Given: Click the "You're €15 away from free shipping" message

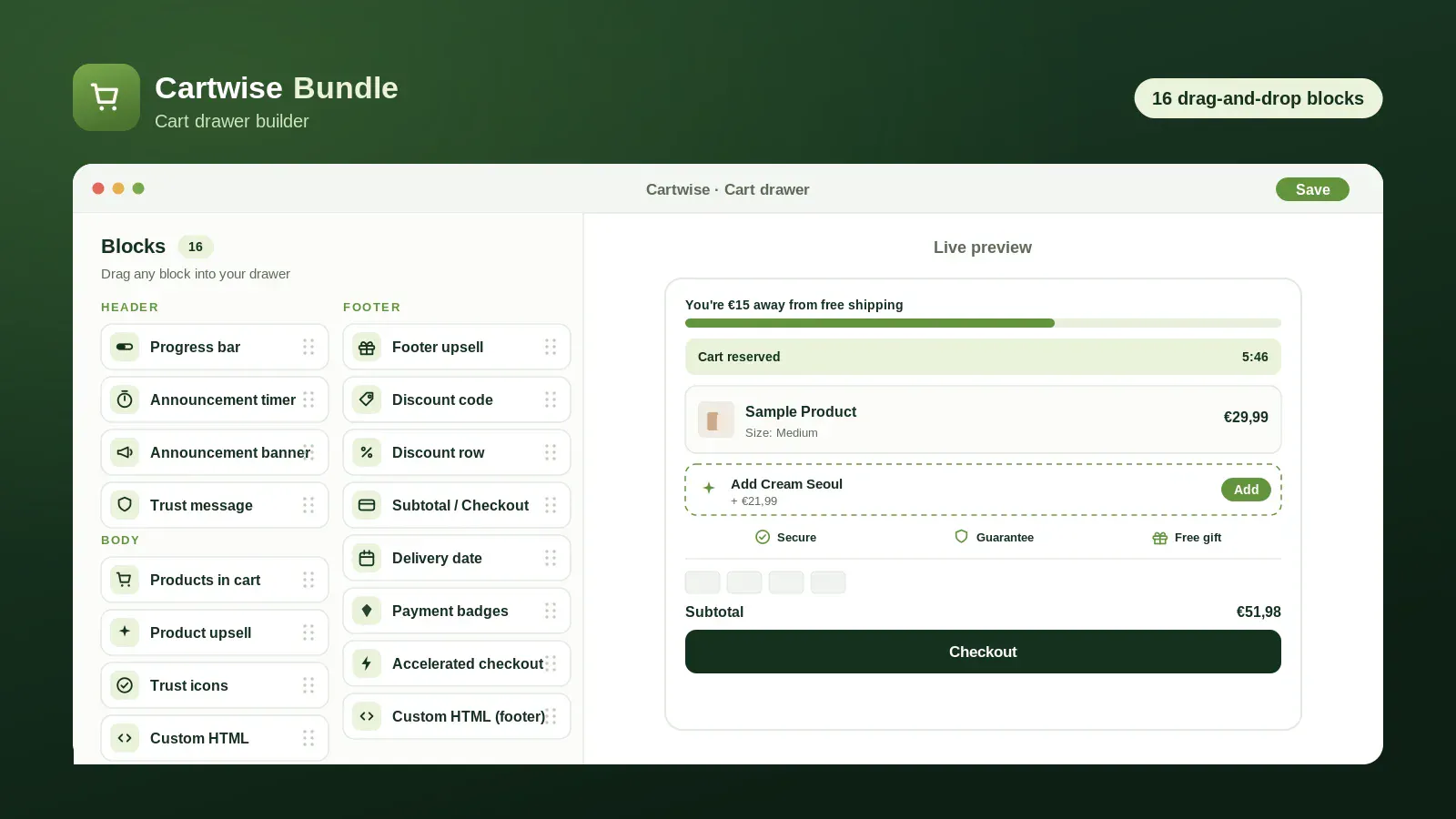Looking at the screenshot, I should pyautogui.click(x=794, y=305).
